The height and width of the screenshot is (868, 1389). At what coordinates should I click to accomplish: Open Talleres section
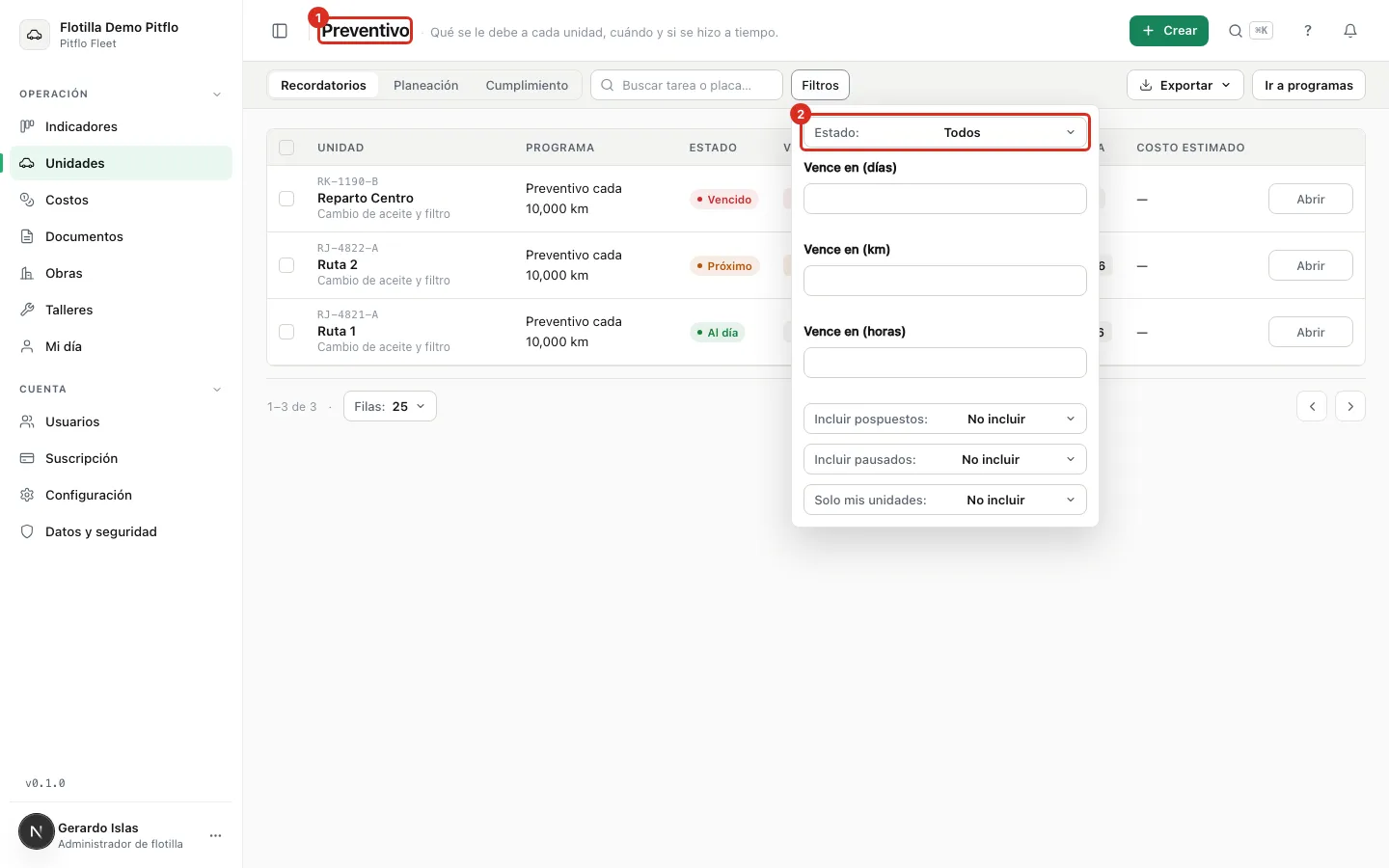pyautogui.click(x=121, y=310)
